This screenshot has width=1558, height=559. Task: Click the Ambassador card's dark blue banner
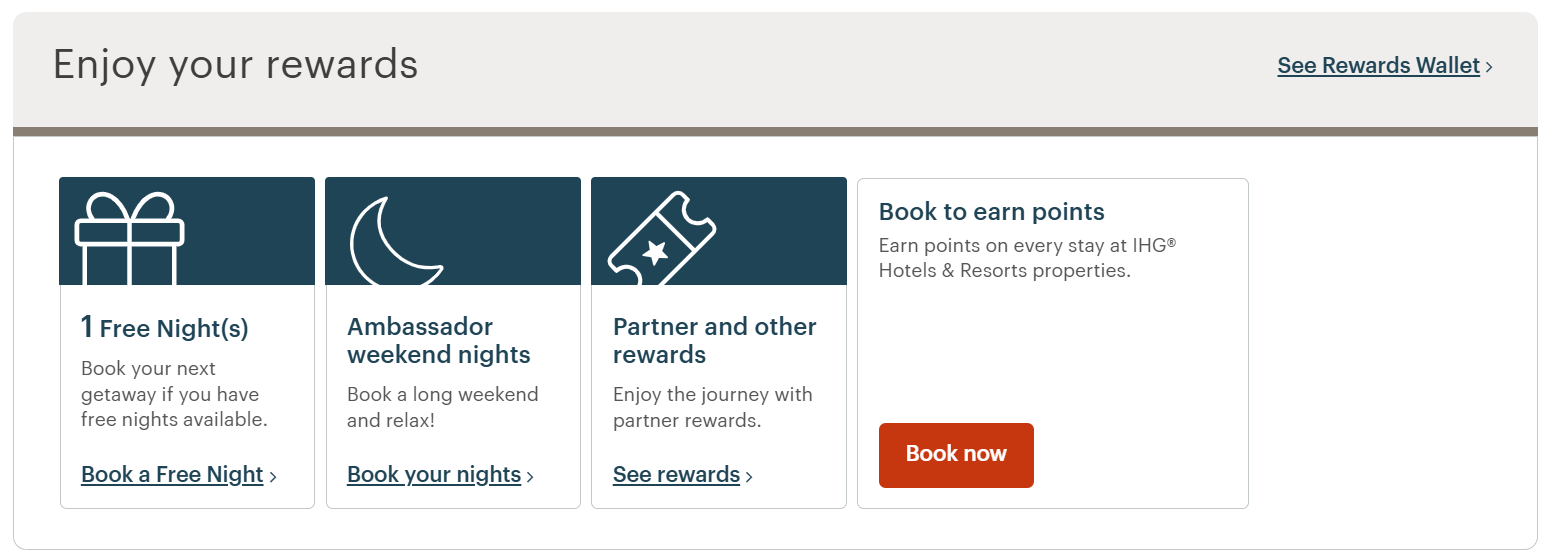point(453,231)
